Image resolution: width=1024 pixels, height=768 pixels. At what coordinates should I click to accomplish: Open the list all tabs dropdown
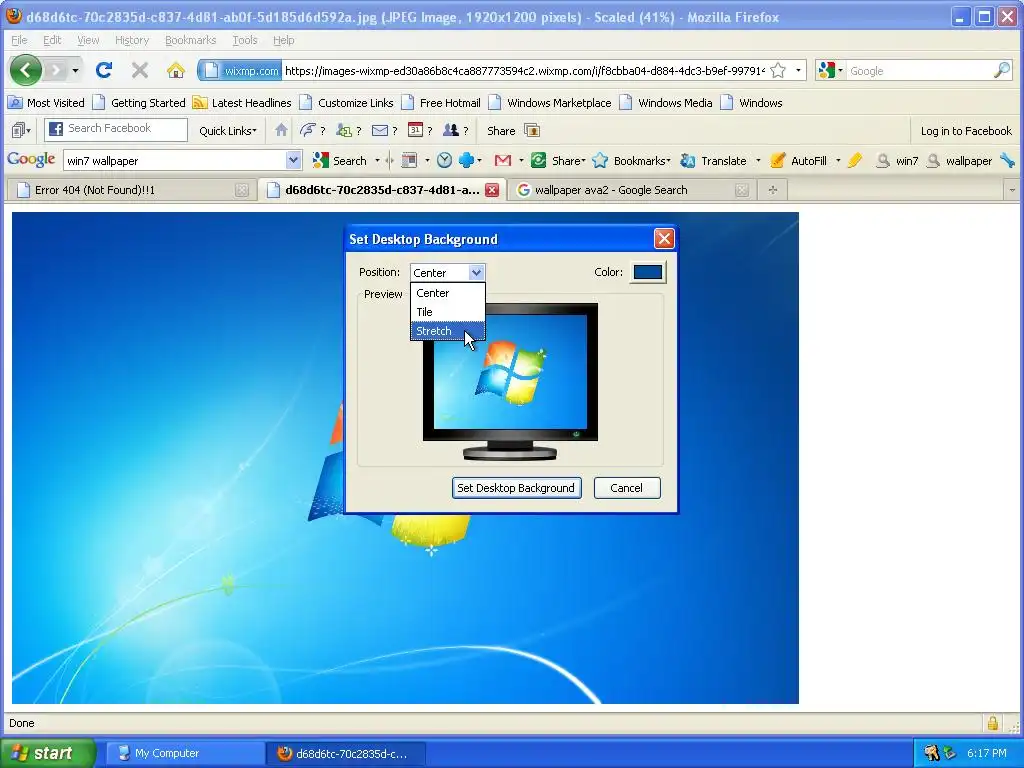1012,190
